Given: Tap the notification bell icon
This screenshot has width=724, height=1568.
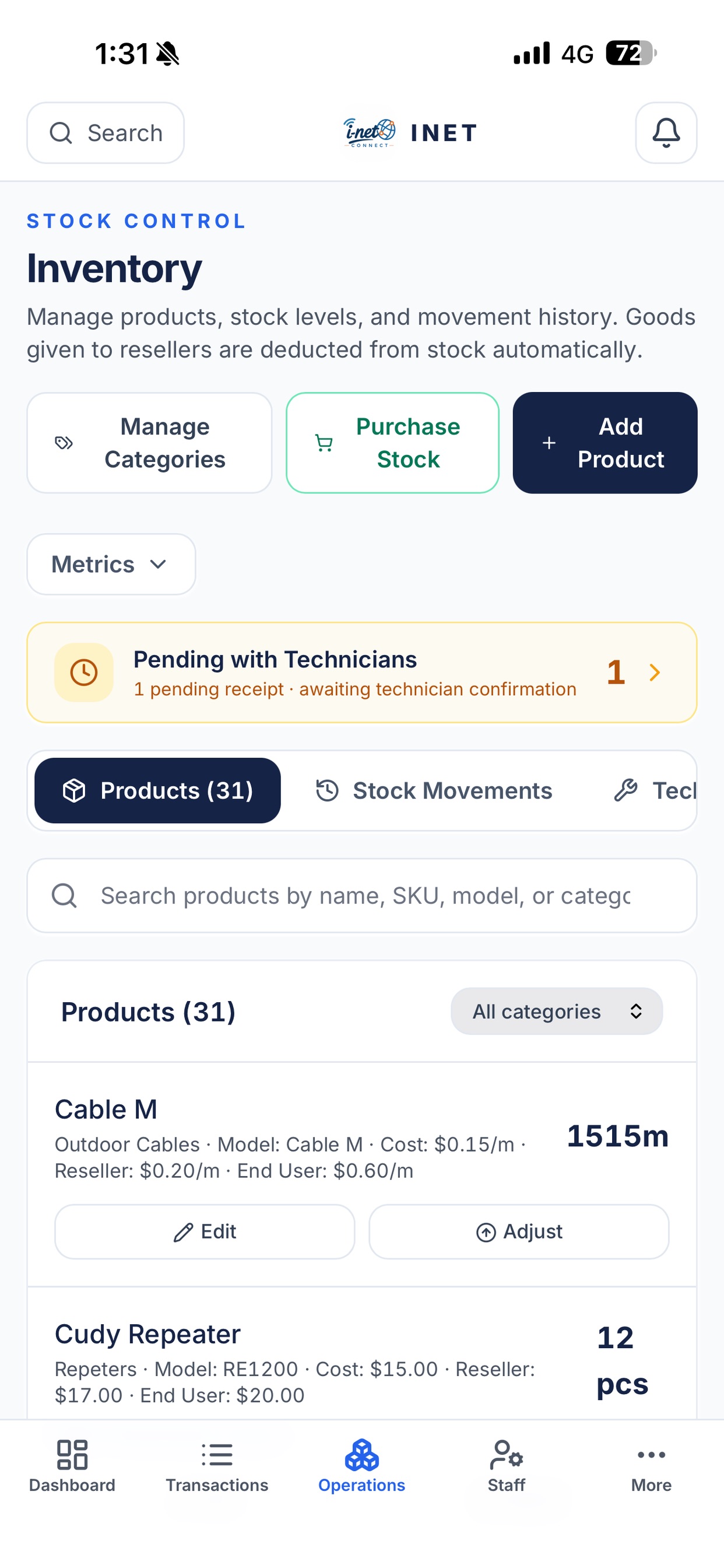Looking at the screenshot, I should 666,132.
